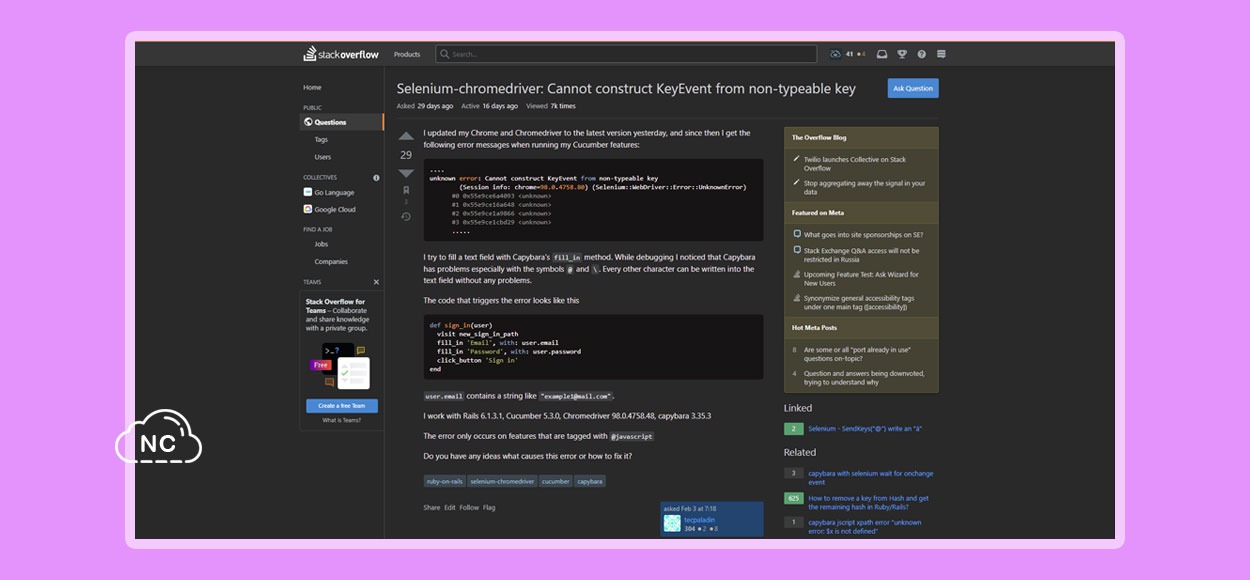Click the Ask Question button
Image resolution: width=1250 pixels, height=580 pixels.
[x=913, y=88]
